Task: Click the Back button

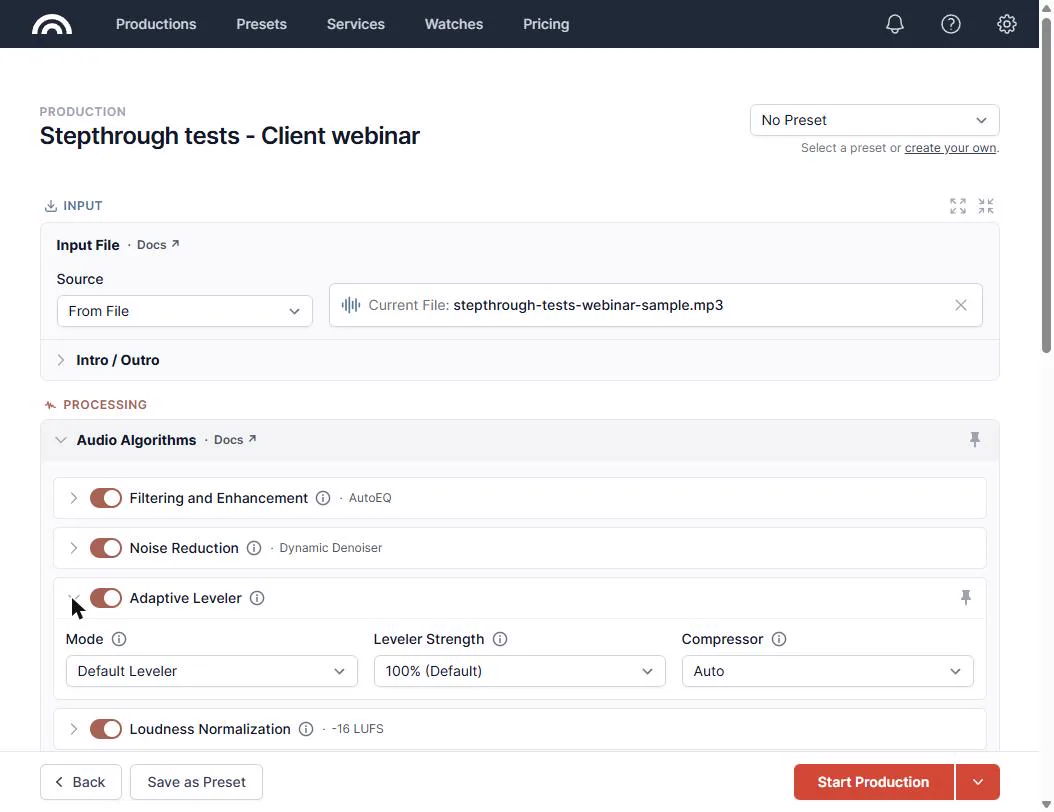Action: 81,782
